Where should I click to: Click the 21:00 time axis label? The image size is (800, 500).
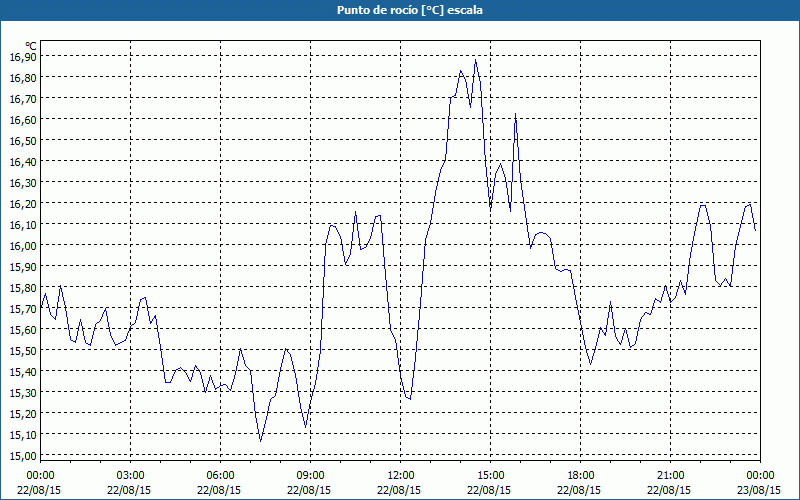coord(670,476)
